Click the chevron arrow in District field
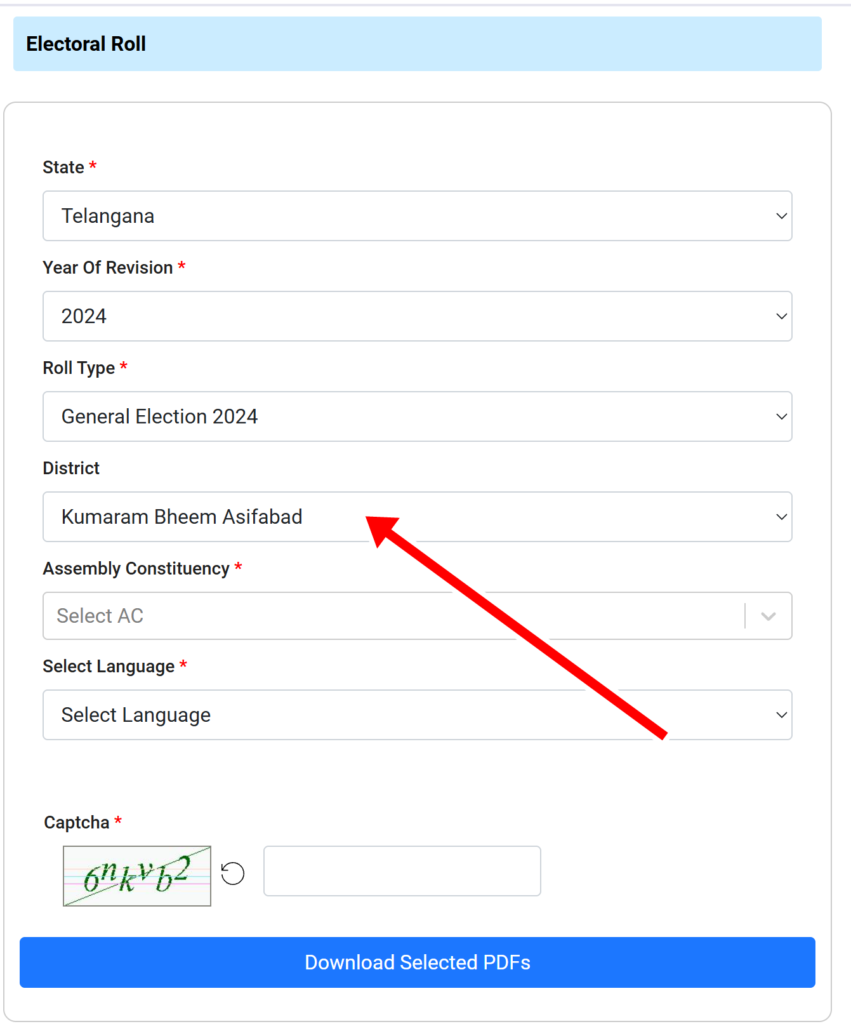This screenshot has width=851, height=1024. click(781, 517)
